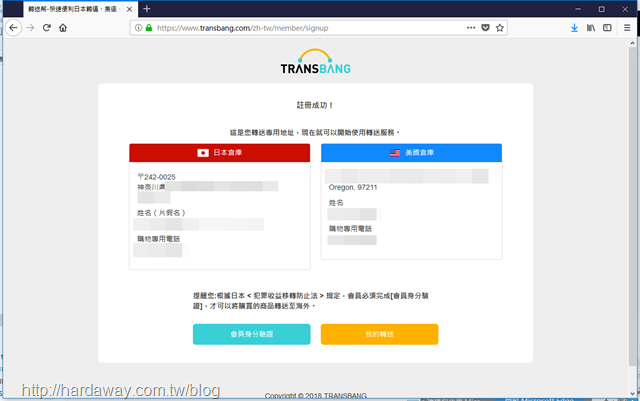Click the US flag icon in blue header

(395, 153)
